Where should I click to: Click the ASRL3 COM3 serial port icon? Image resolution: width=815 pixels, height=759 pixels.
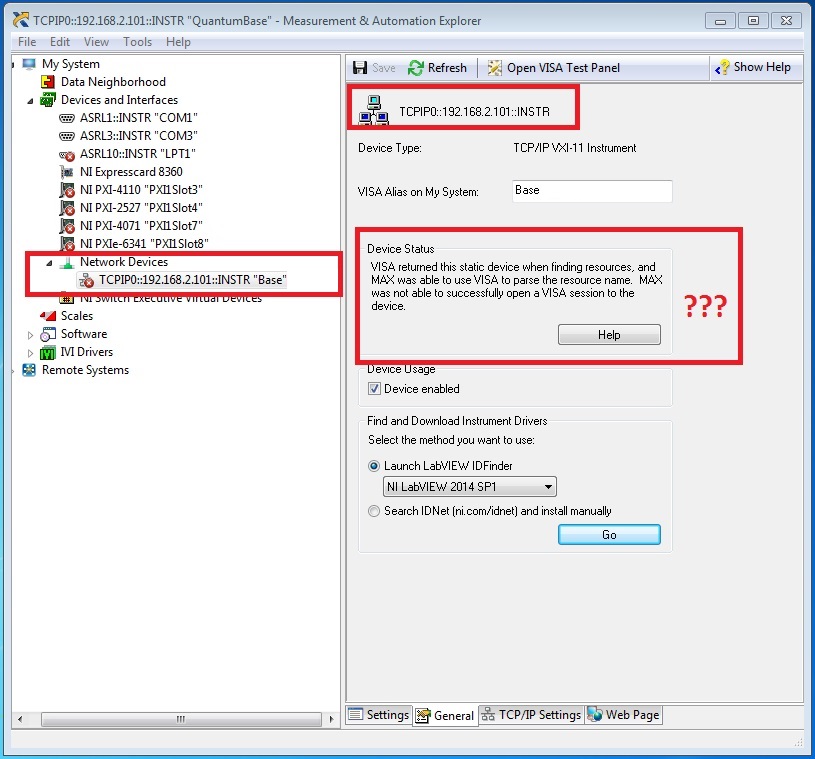click(x=67, y=136)
